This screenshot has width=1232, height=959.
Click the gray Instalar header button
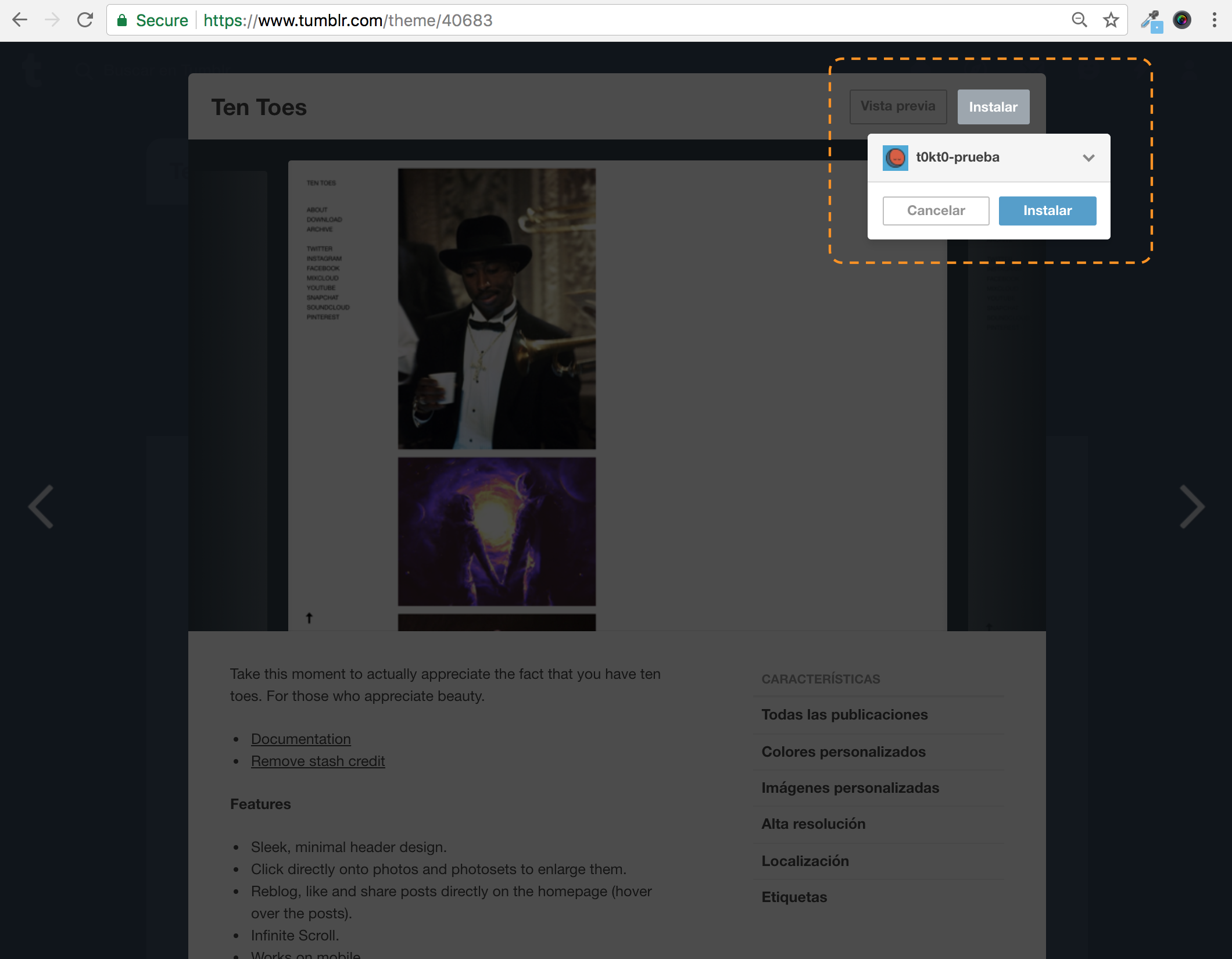point(993,107)
